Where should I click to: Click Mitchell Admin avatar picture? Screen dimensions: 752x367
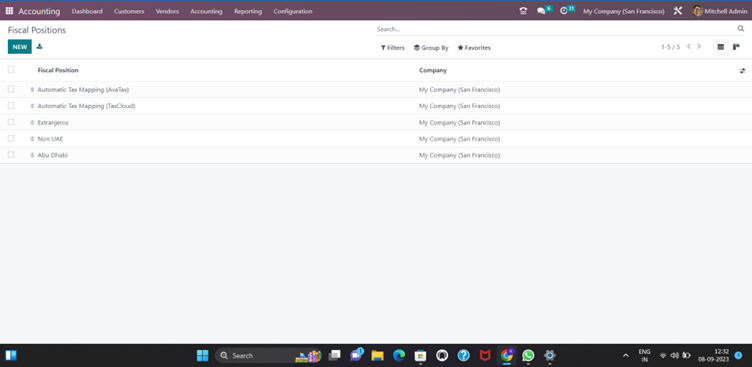[x=697, y=11]
